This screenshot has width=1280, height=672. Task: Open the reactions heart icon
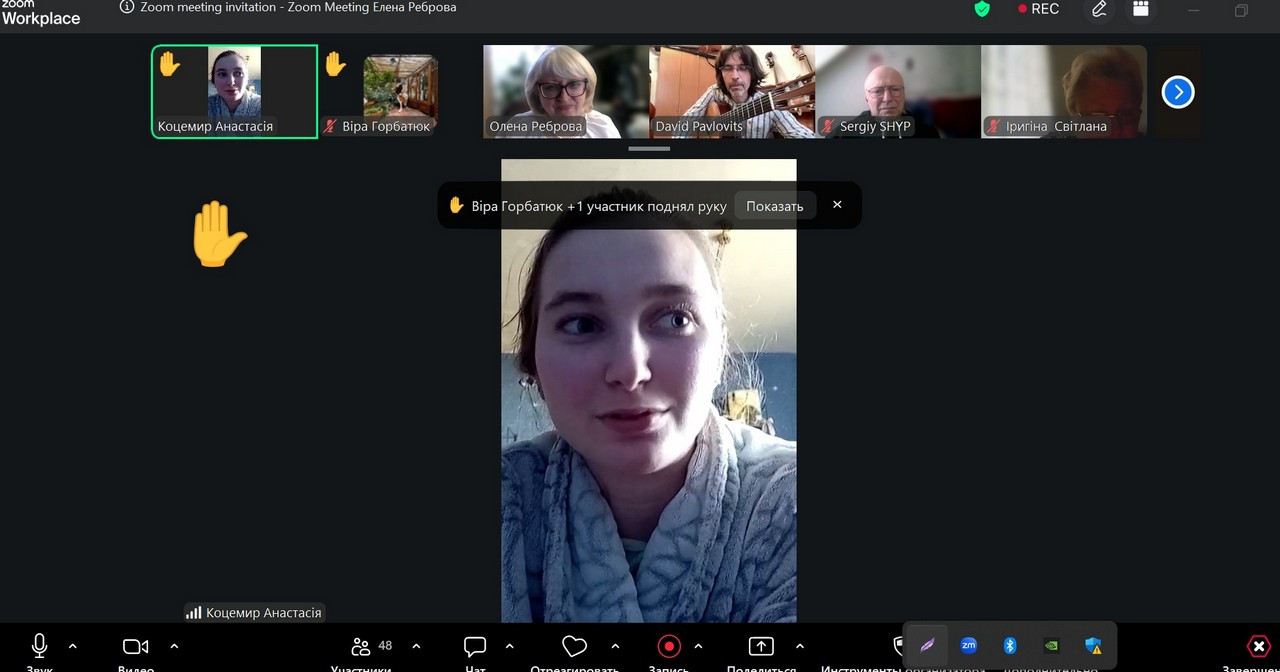(x=574, y=646)
